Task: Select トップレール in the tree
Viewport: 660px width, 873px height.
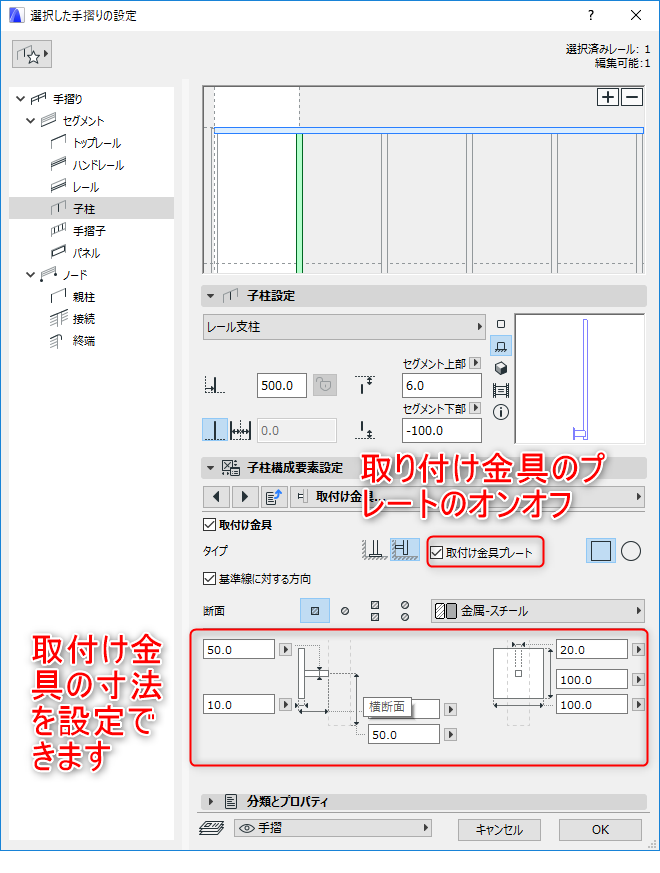Action: [96, 143]
